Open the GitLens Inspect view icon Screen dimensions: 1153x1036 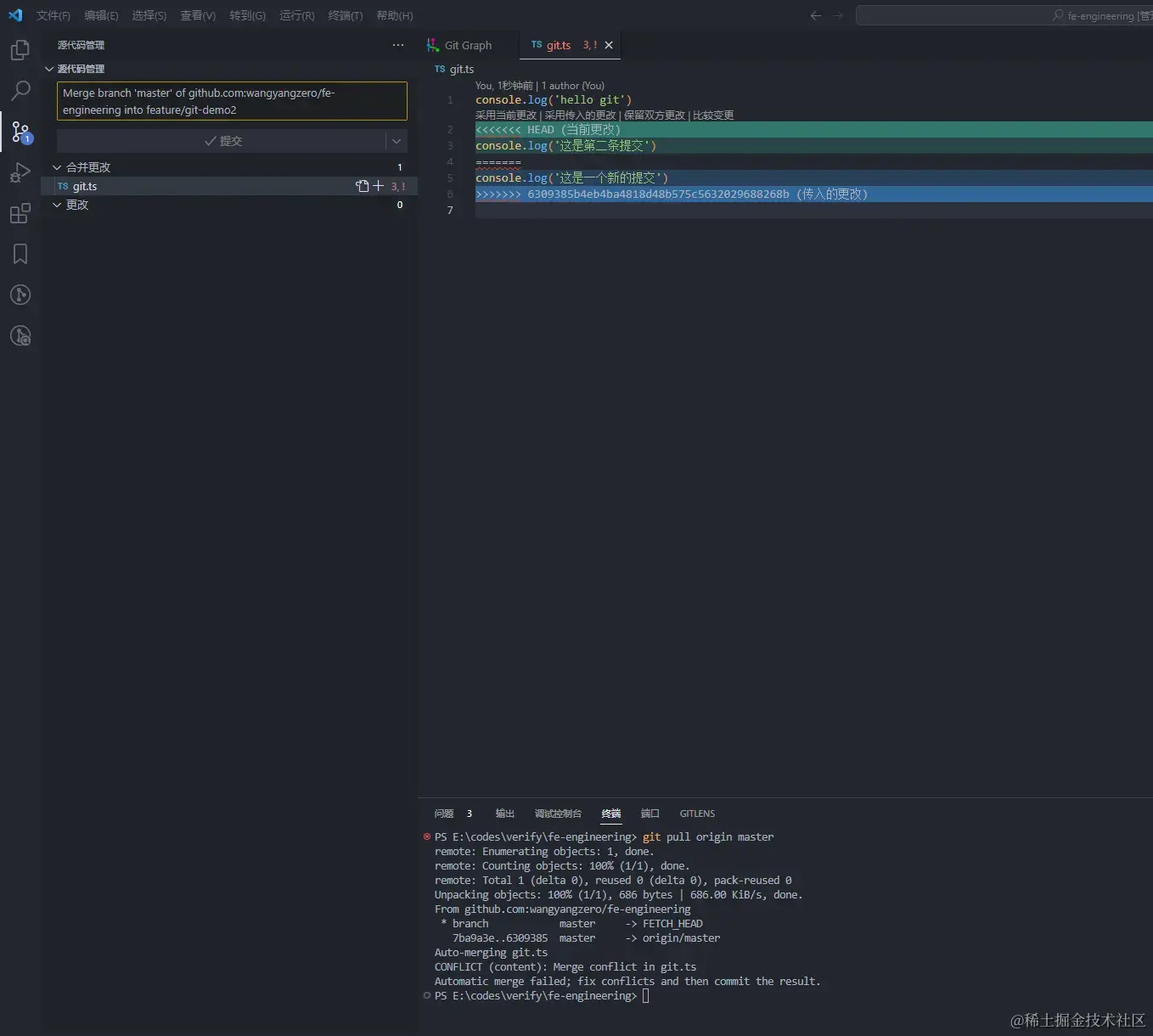click(x=20, y=335)
